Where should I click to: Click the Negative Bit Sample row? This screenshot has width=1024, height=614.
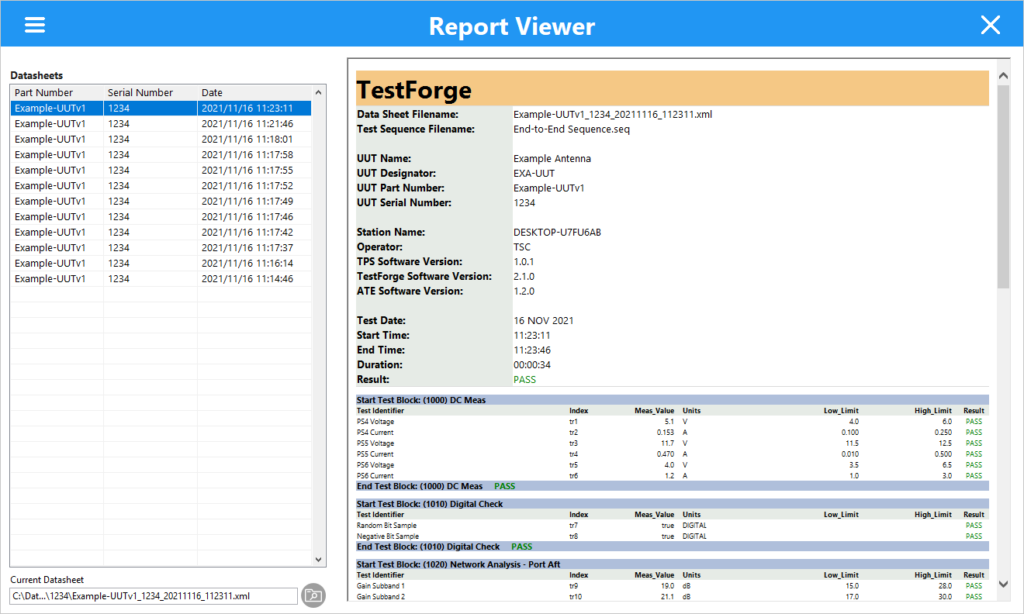tap(672, 536)
